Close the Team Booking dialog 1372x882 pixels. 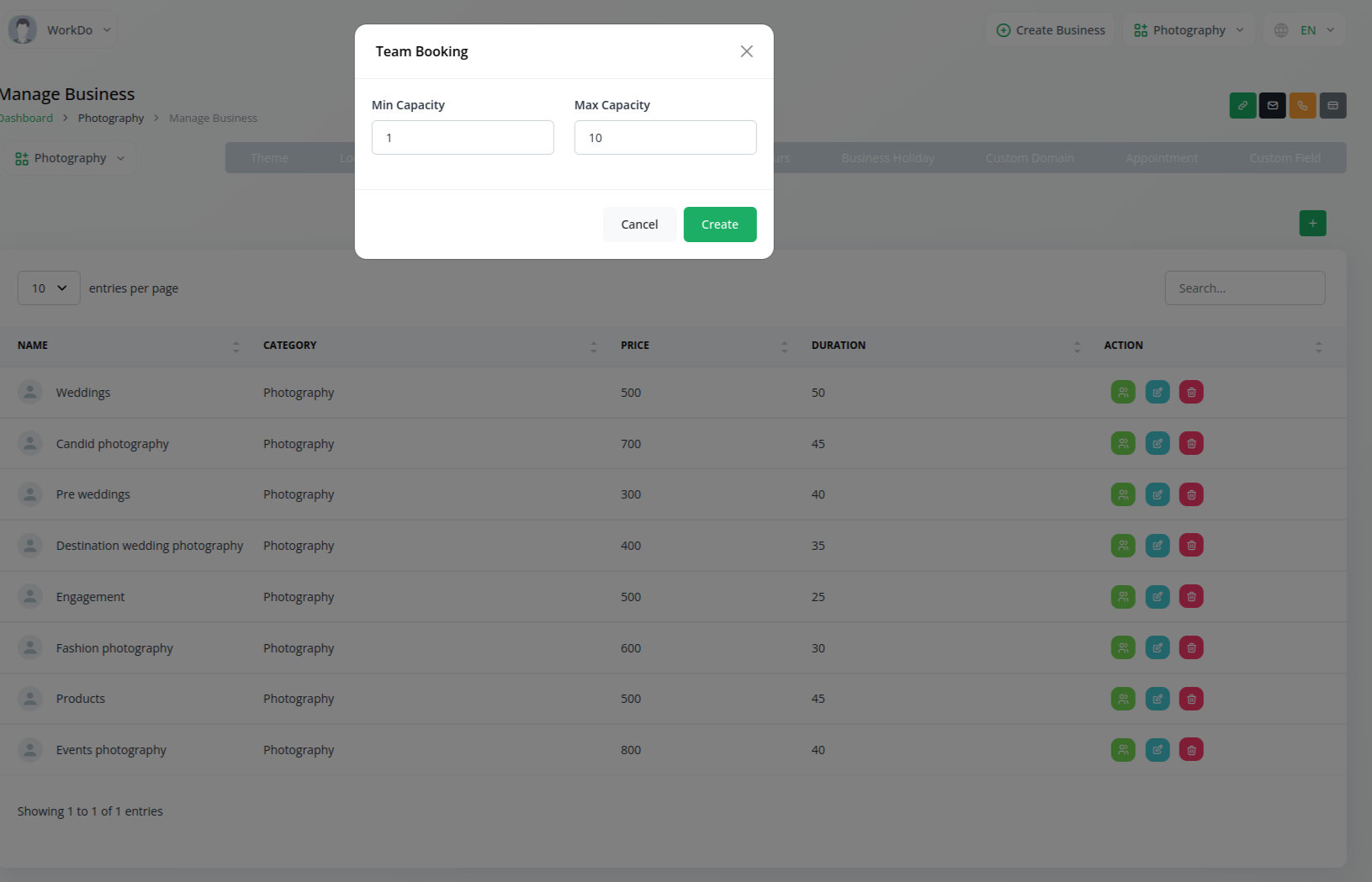click(746, 51)
